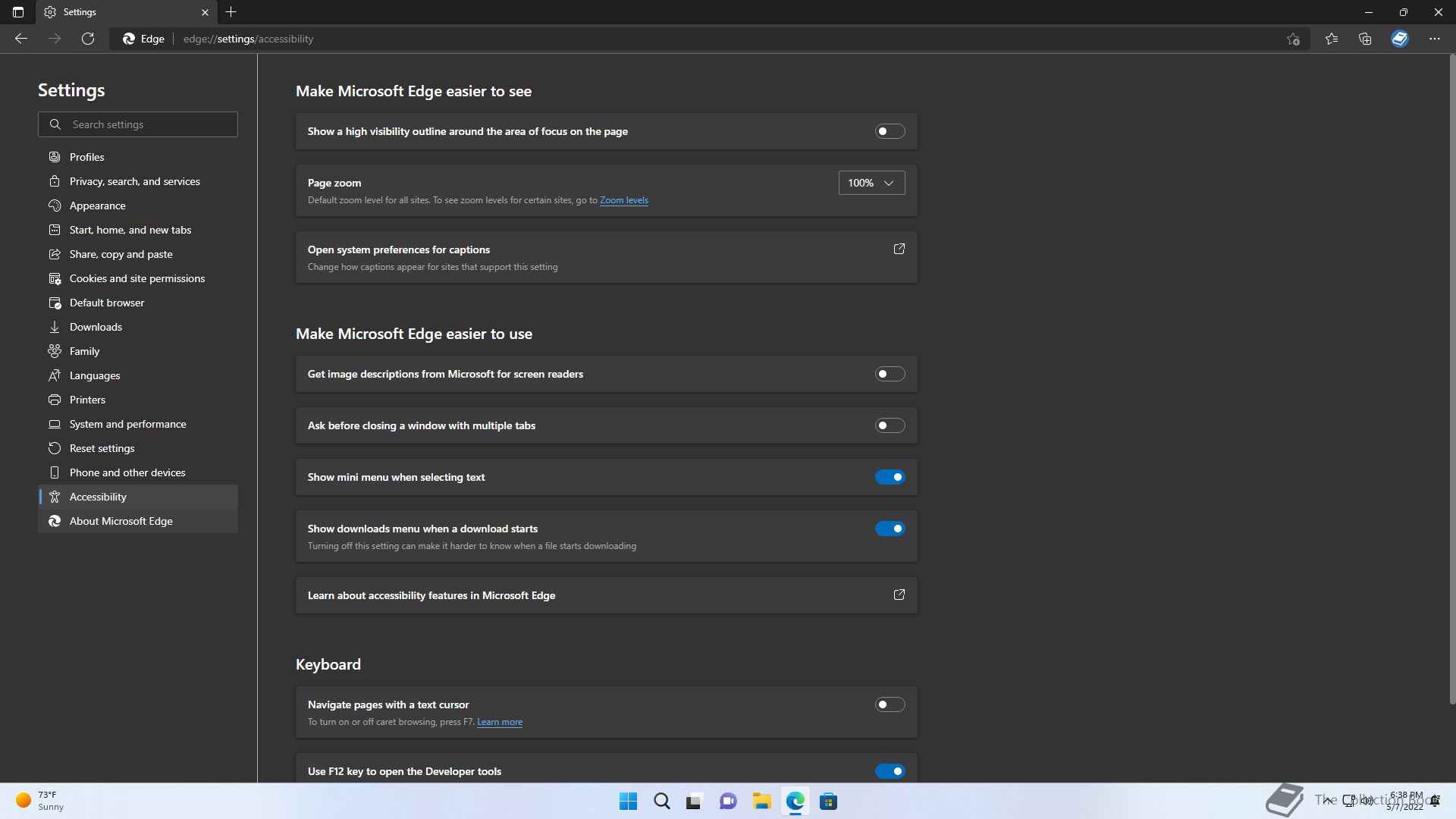The image size is (1456, 819).
Task: Select Default browser settings
Action: [138, 303]
